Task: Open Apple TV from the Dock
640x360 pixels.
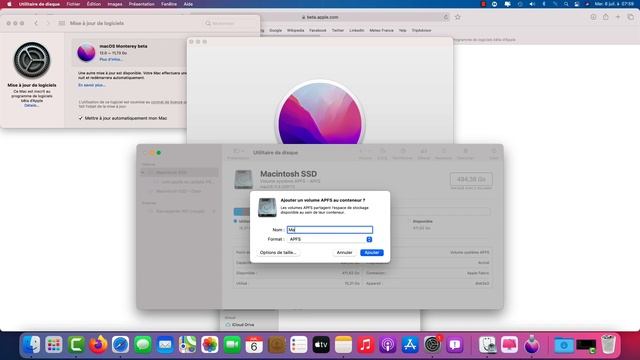Action: [321, 345]
